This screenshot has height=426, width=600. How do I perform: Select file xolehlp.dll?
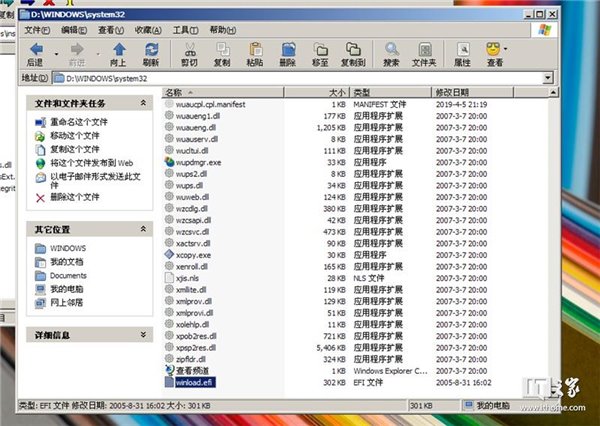click(192, 324)
